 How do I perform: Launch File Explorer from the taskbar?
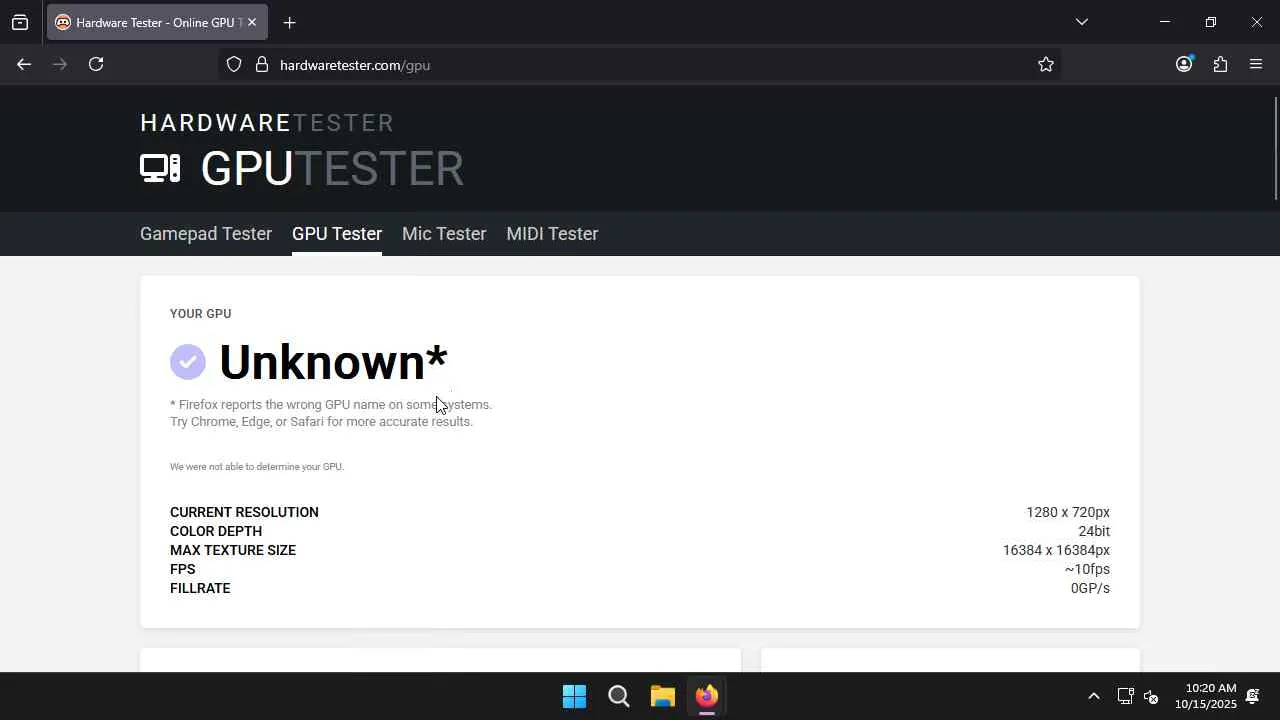click(662, 696)
